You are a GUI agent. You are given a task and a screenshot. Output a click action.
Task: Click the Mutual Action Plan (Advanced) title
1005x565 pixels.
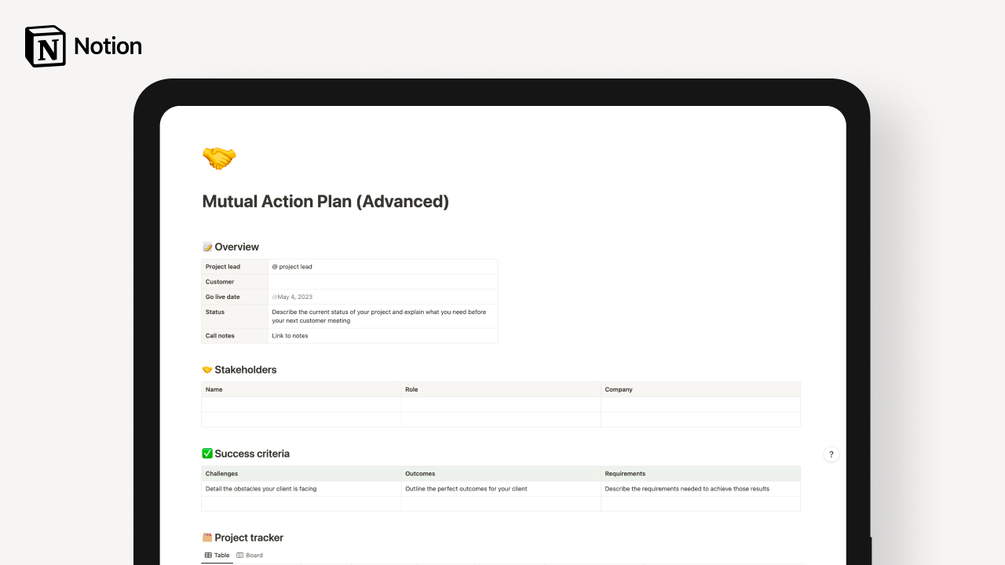[x=326, y=201]
